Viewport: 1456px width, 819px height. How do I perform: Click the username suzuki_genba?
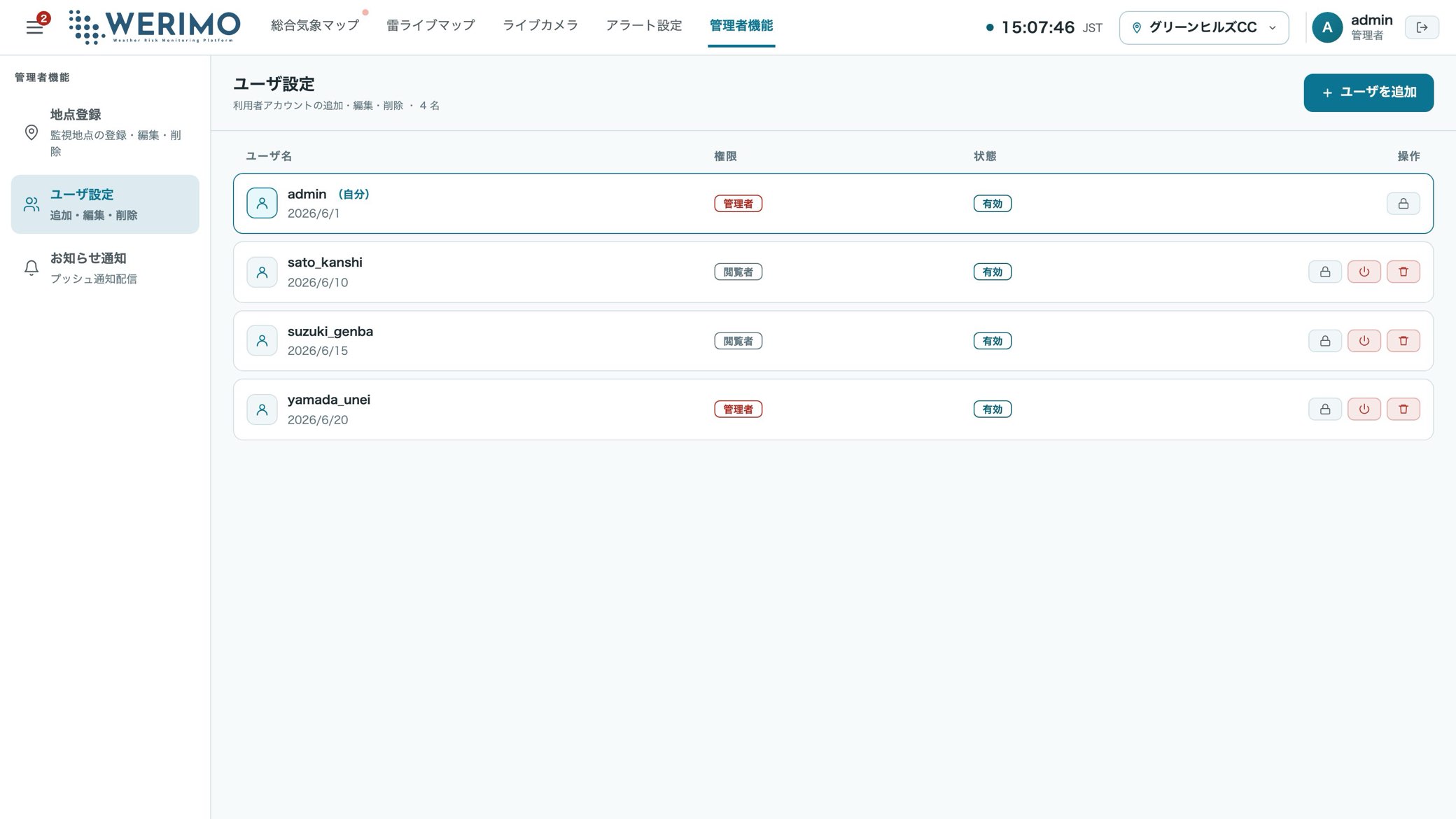point(330,331)
